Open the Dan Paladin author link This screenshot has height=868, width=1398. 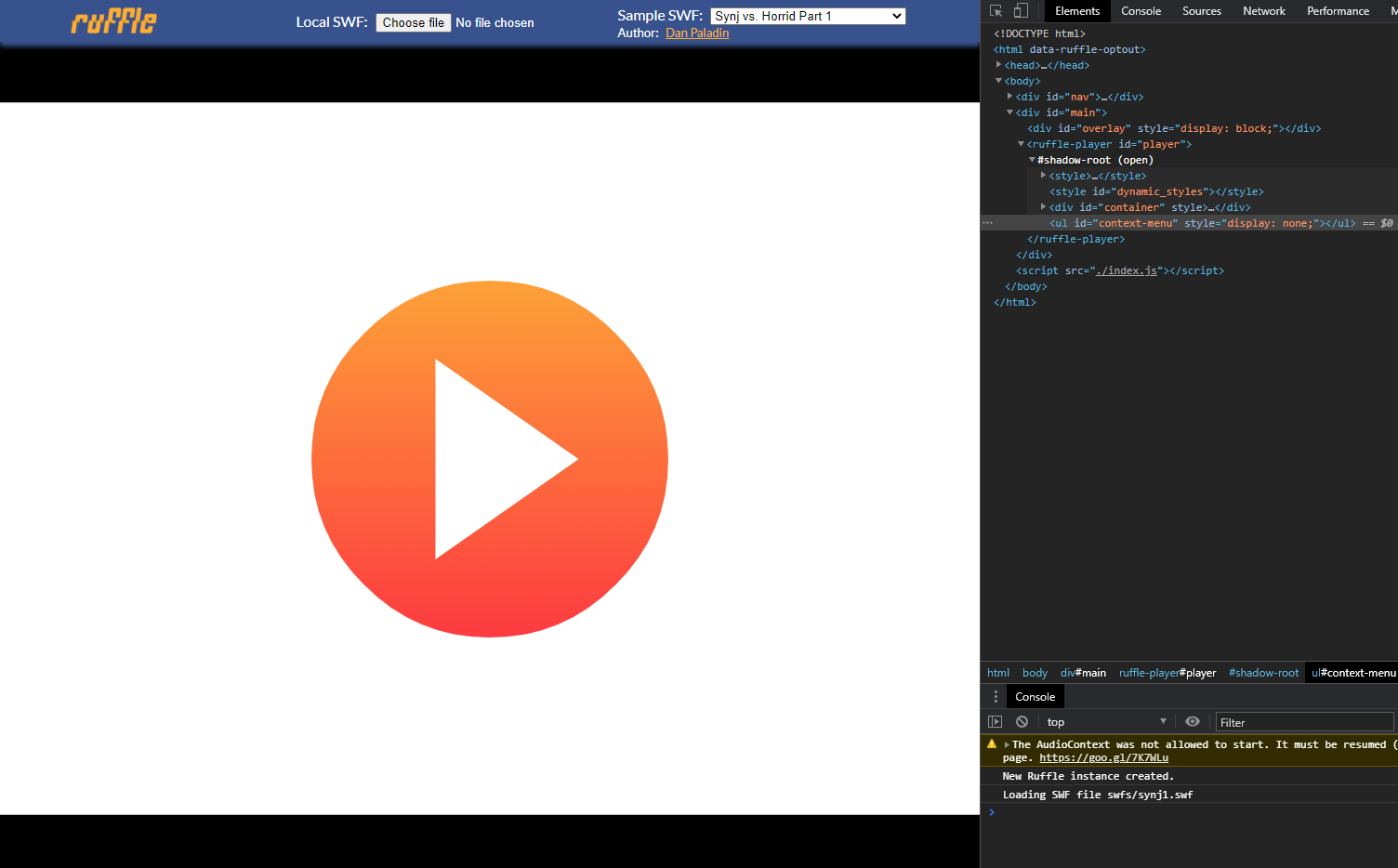697,32
